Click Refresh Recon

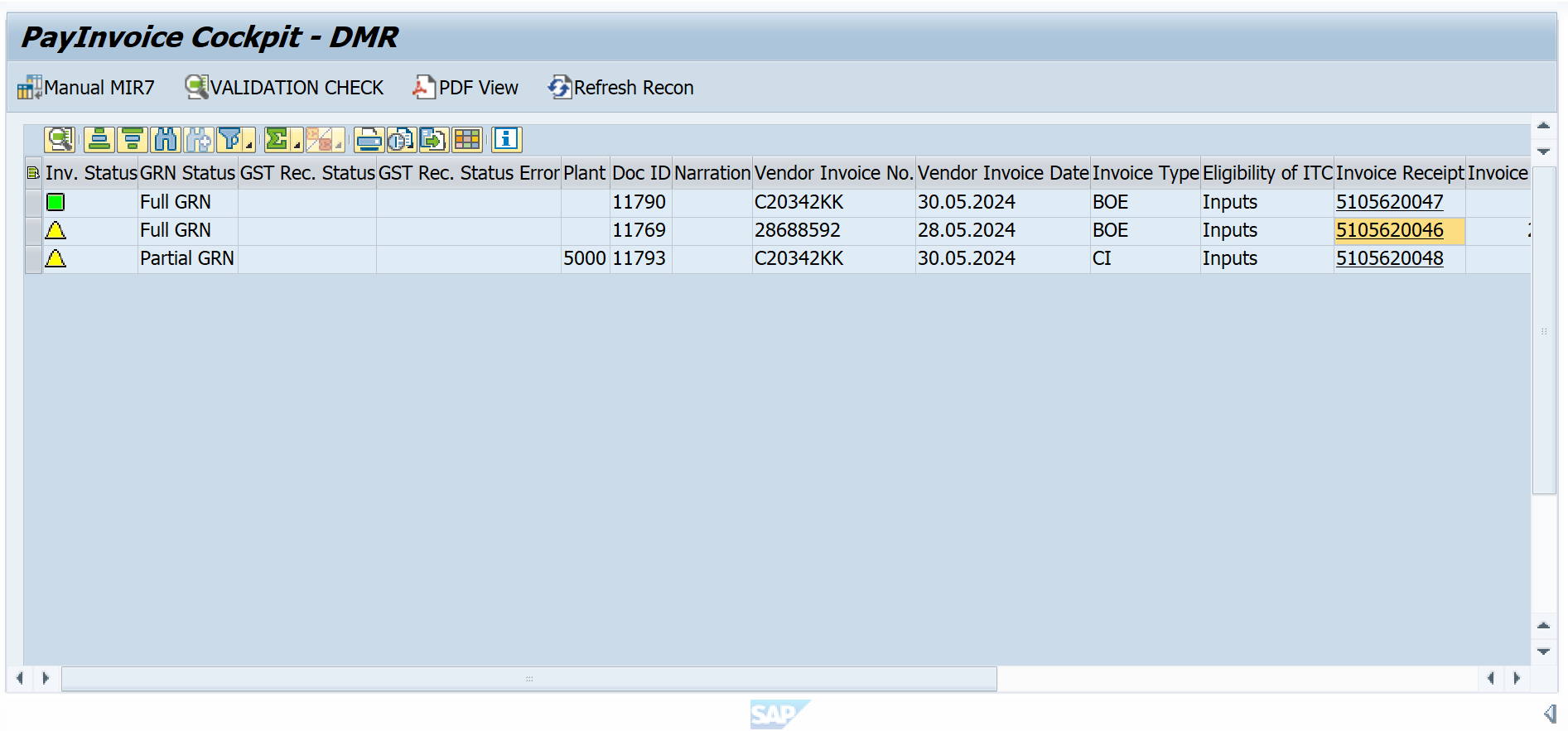pos(621,87)
